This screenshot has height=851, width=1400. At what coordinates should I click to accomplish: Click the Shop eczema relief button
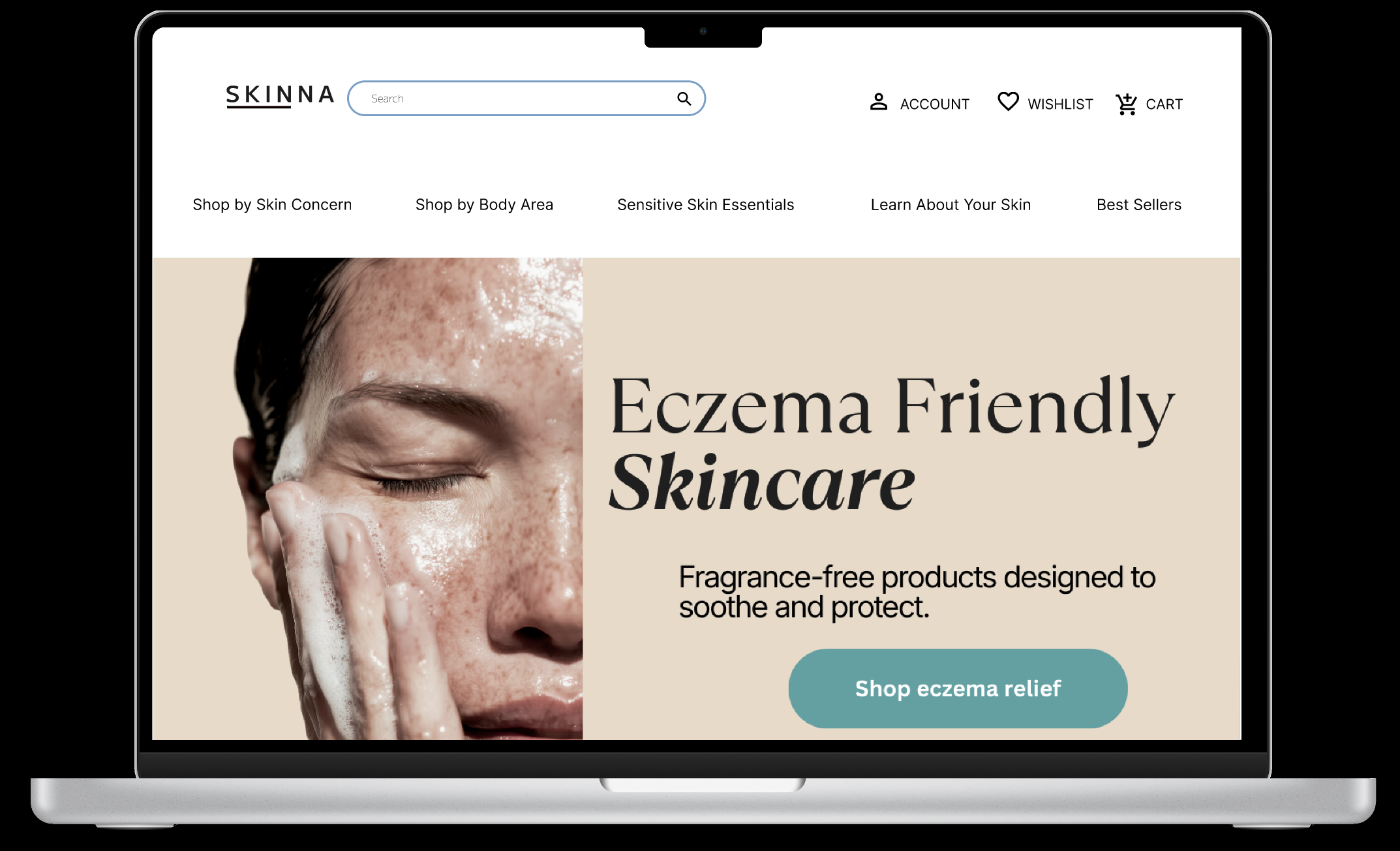click(x=958, y=689)
